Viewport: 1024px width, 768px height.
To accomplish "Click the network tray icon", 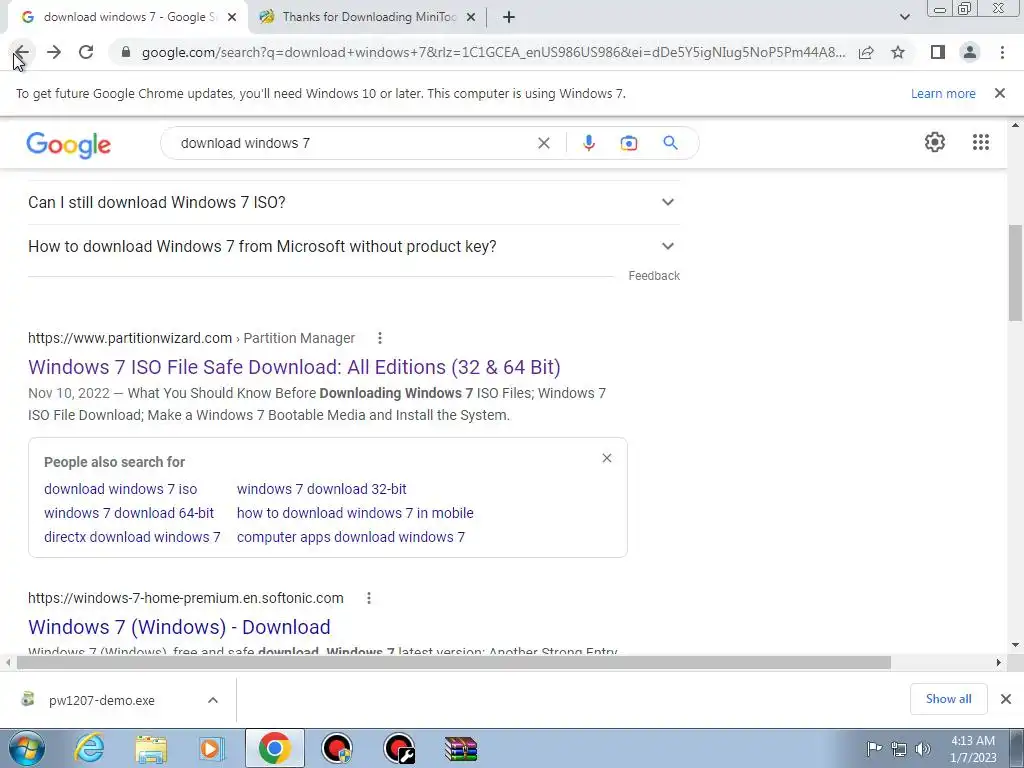I will (x=899, y=749).
